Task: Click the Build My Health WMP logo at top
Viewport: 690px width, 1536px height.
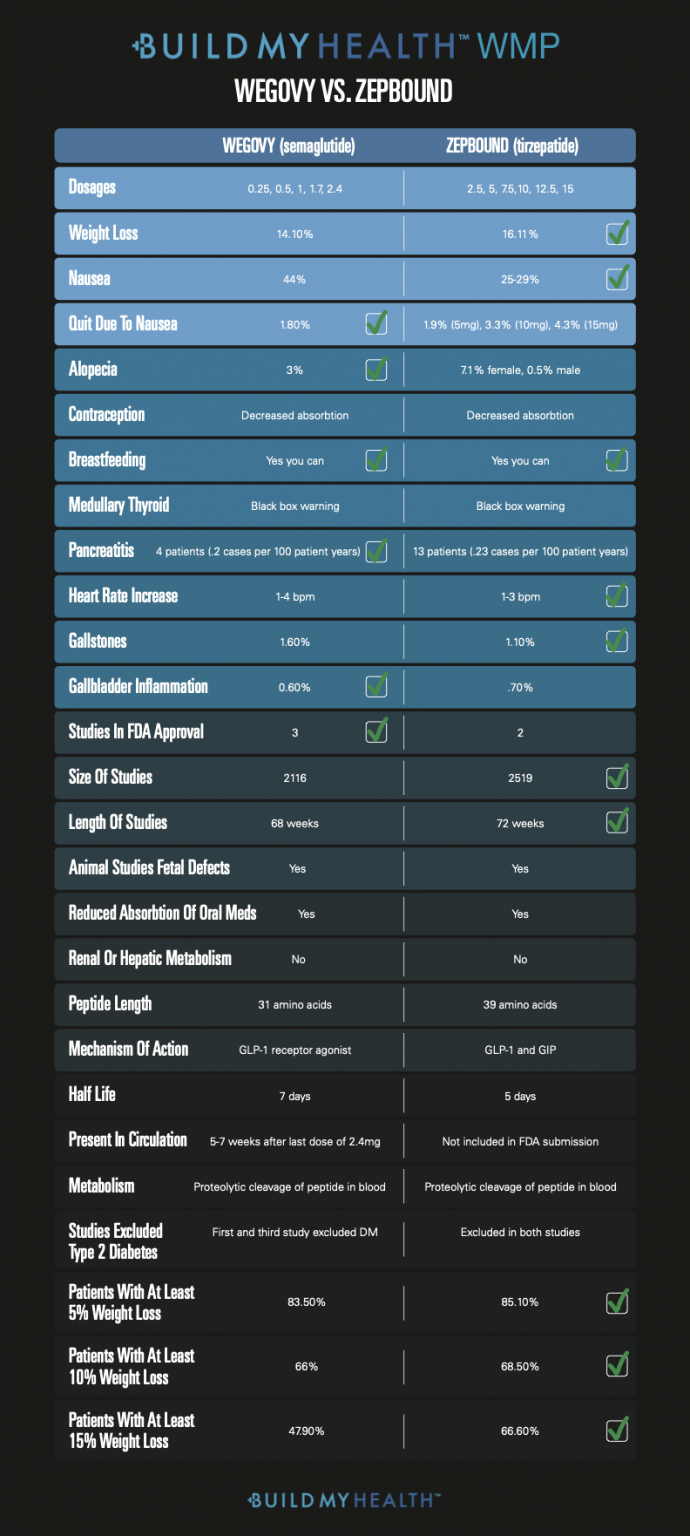Action: tap(345, 45)
